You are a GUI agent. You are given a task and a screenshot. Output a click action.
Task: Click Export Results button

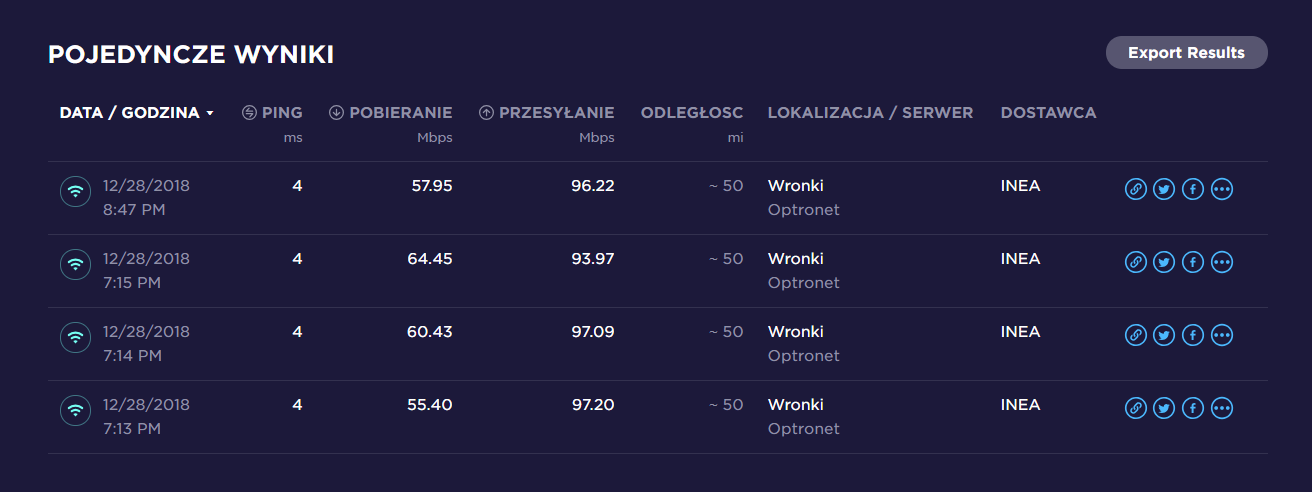[x=1186, y=53]
